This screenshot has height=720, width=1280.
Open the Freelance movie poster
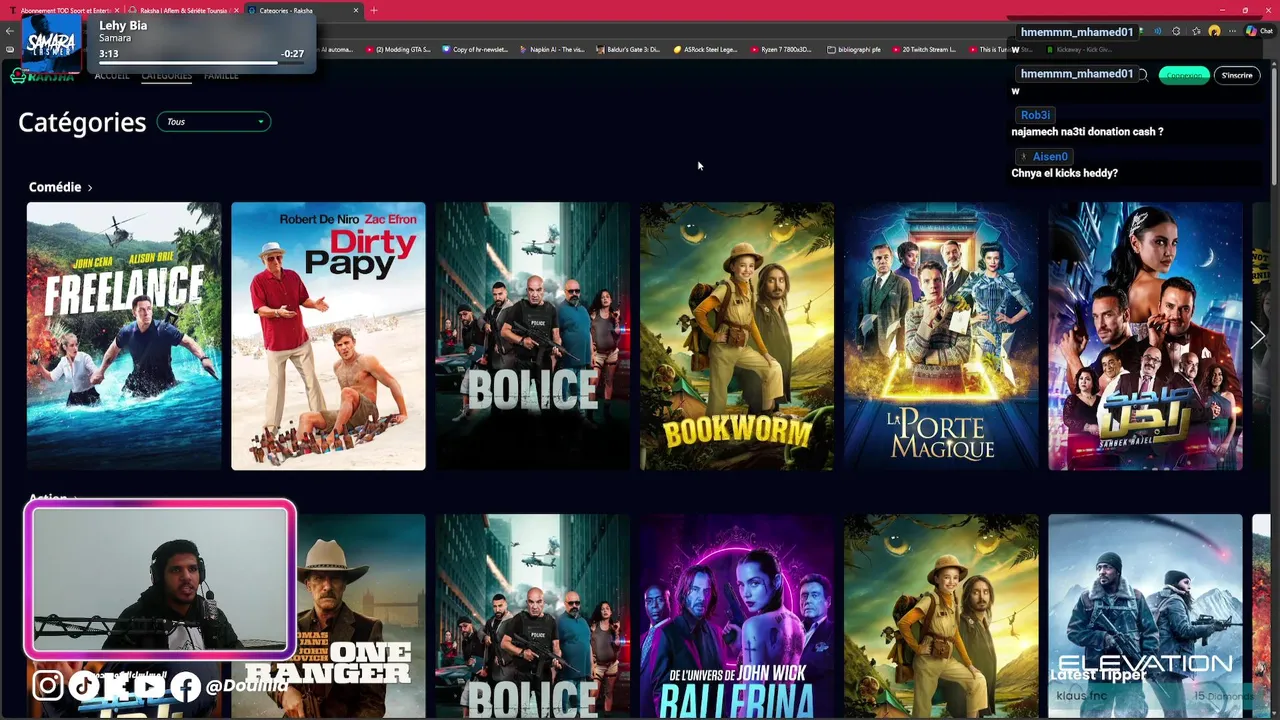(x=124, y=336)
